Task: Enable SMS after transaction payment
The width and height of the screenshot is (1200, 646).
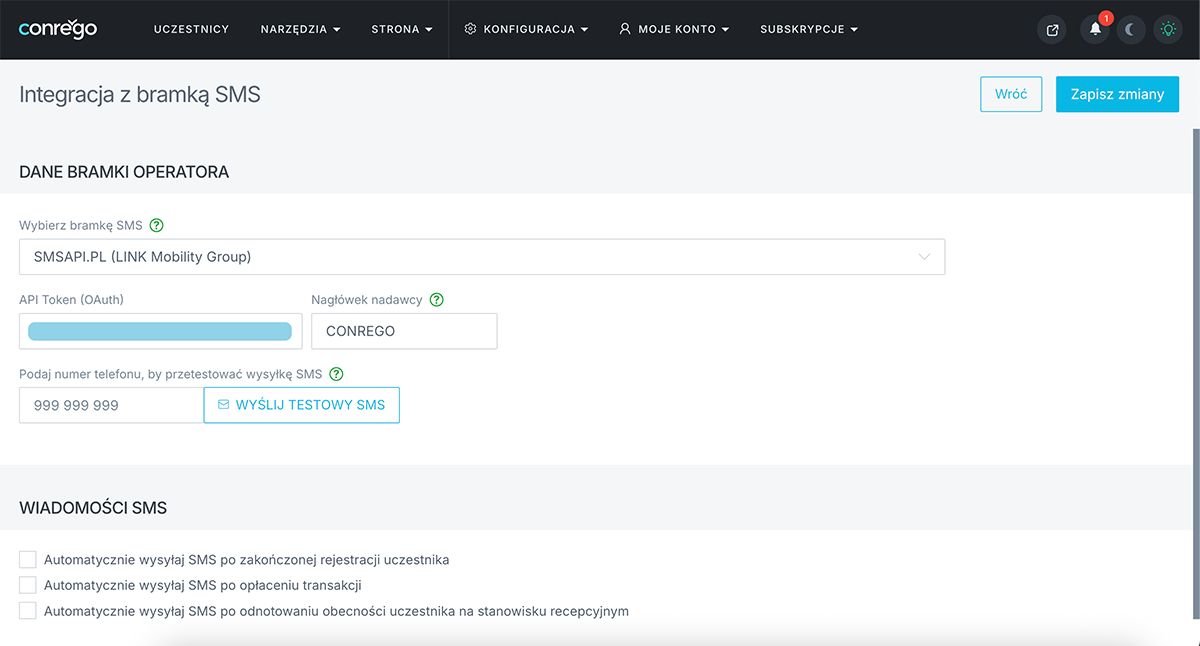Action: 28,585
